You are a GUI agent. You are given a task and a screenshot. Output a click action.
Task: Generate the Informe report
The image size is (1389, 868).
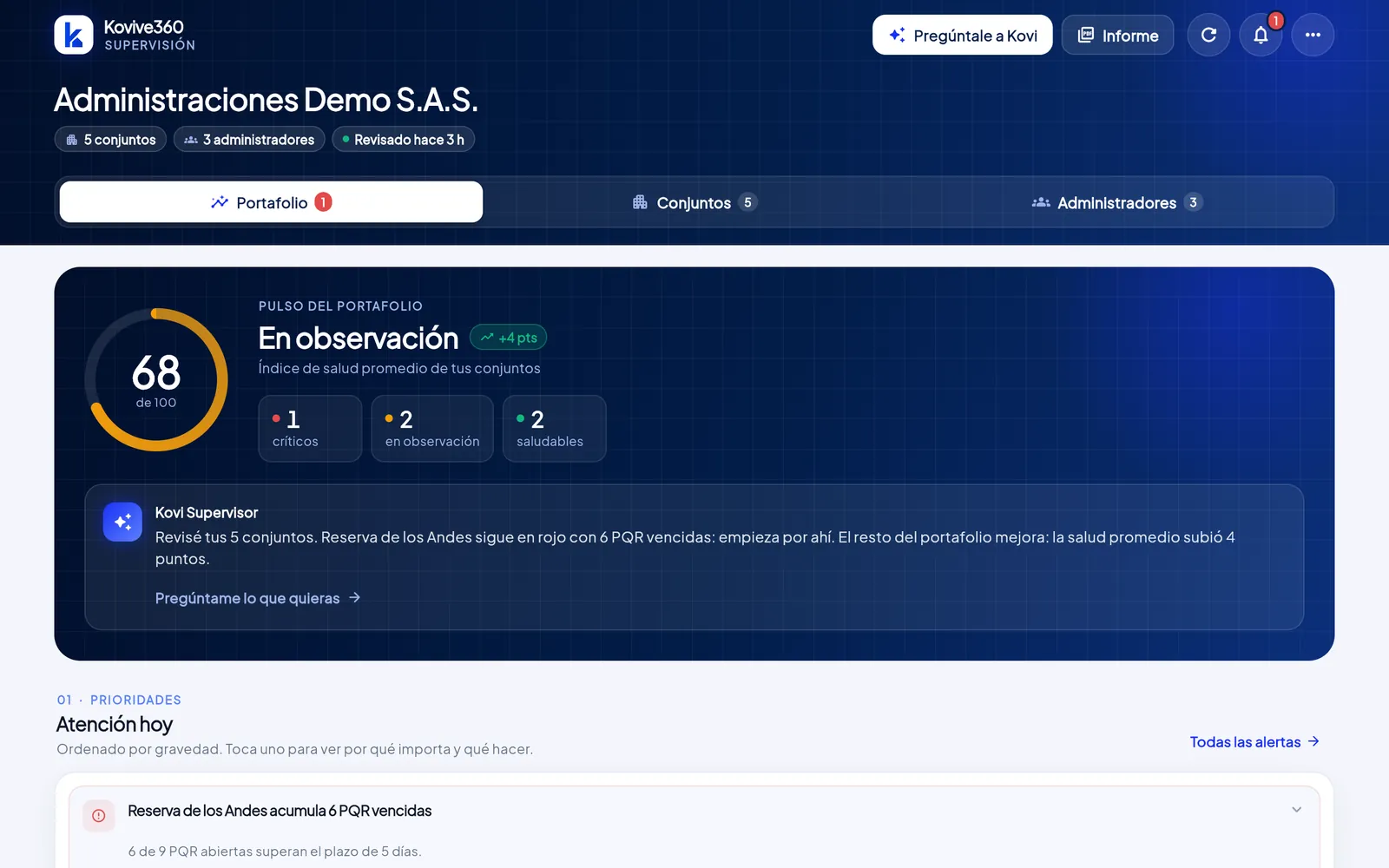[x=1117, y=35]
